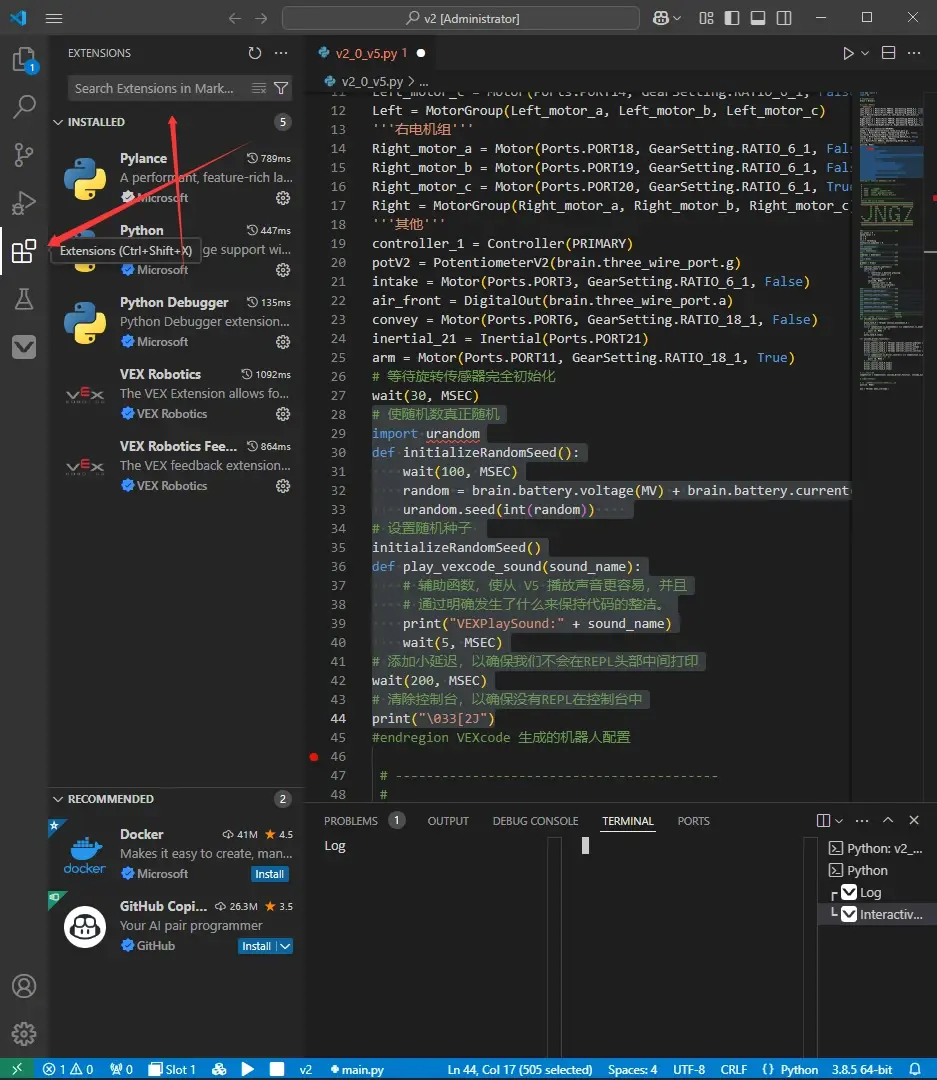Select Interactive terminal in list

click(876, 915)
